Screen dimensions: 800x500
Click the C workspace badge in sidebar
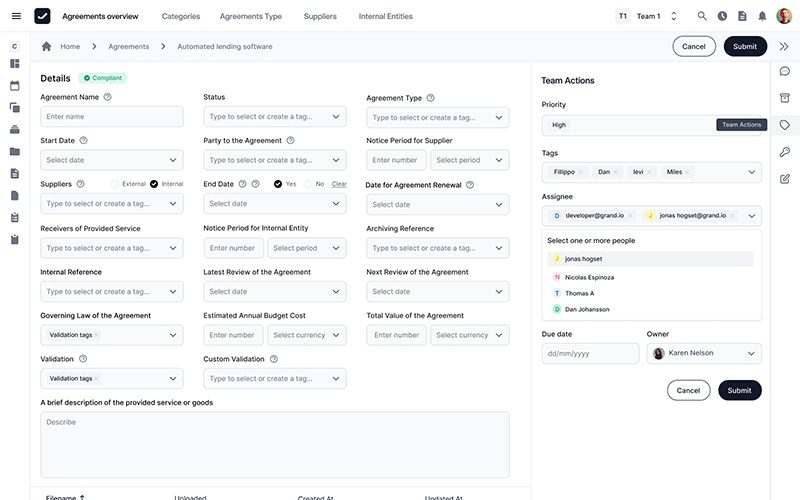point(14,46)
